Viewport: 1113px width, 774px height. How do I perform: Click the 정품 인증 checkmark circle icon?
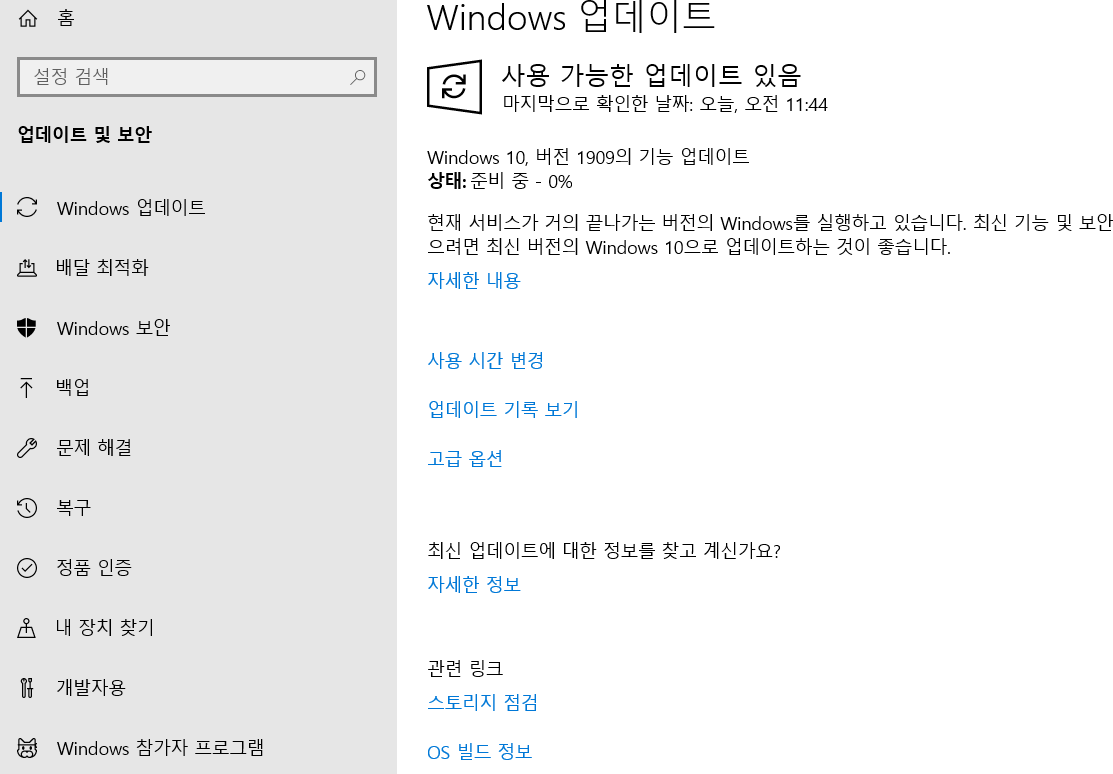[27, 567]
